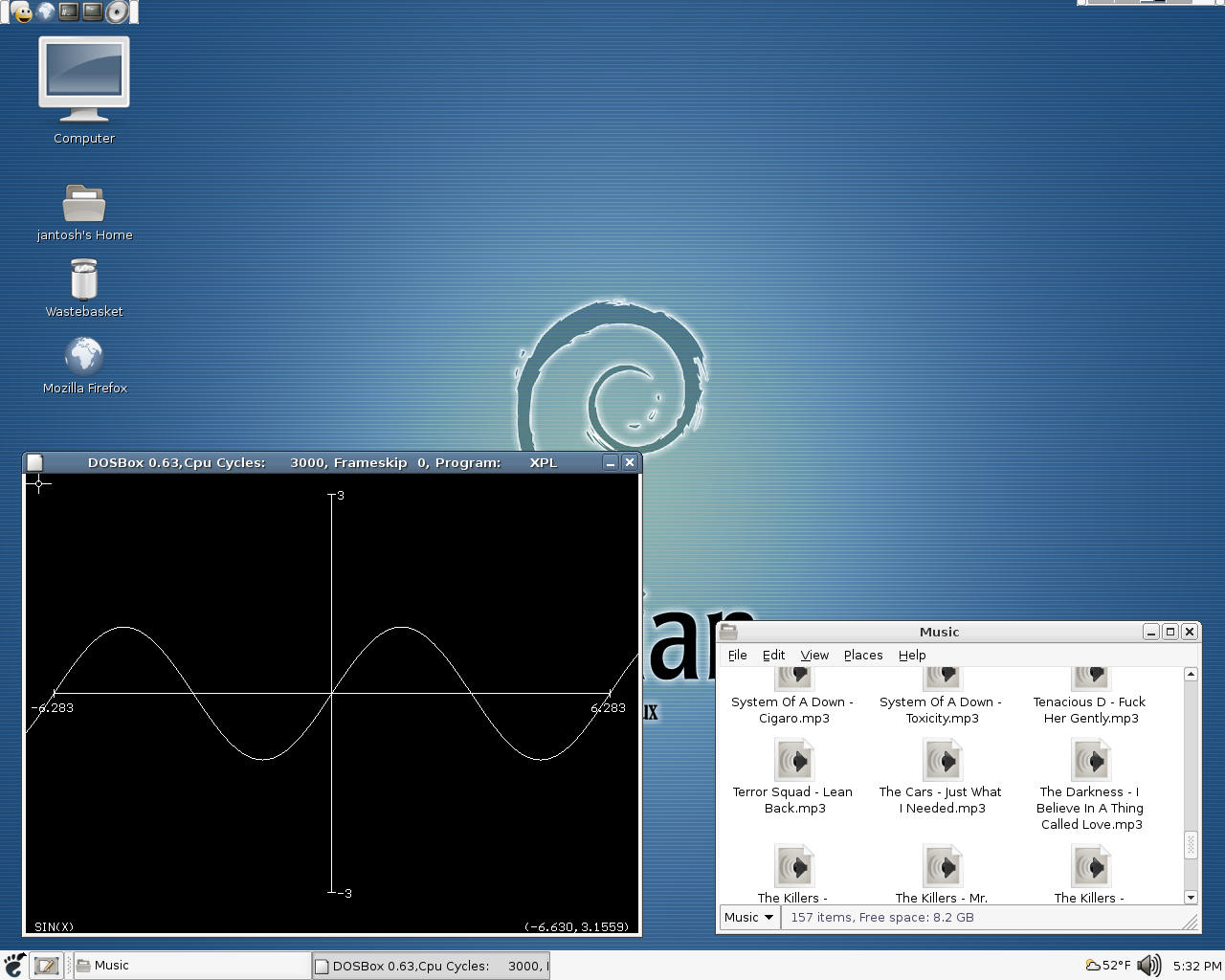Select The Darkness - I Believe In A Thing icon
The height and width of the screenshot is (980, 1225).
point(1091,761)
